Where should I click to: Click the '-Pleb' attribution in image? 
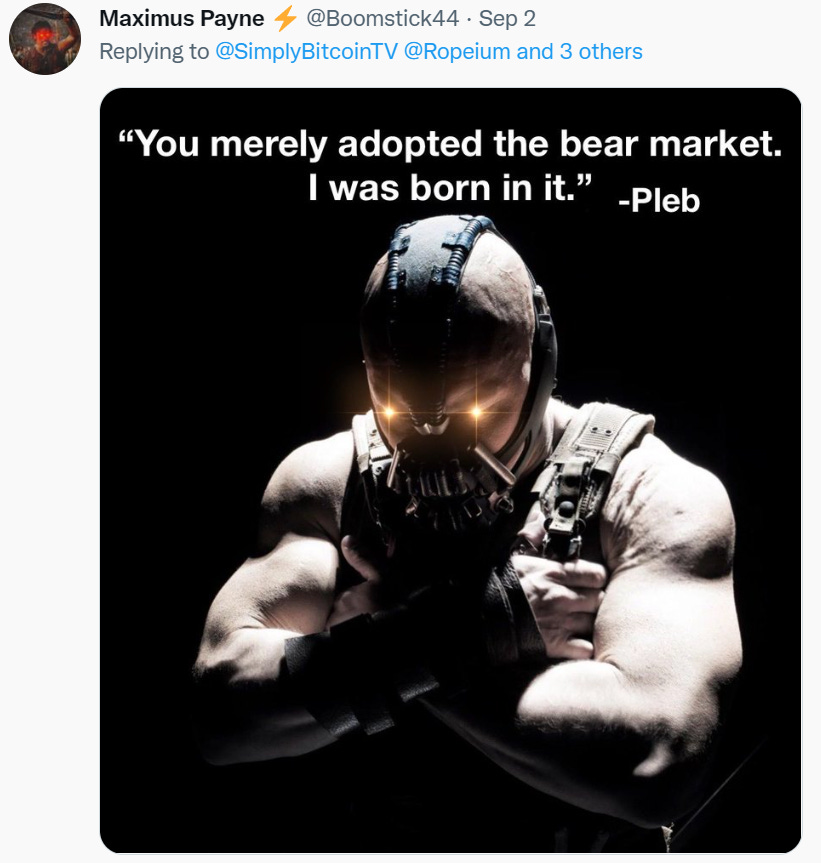point(659,200)
